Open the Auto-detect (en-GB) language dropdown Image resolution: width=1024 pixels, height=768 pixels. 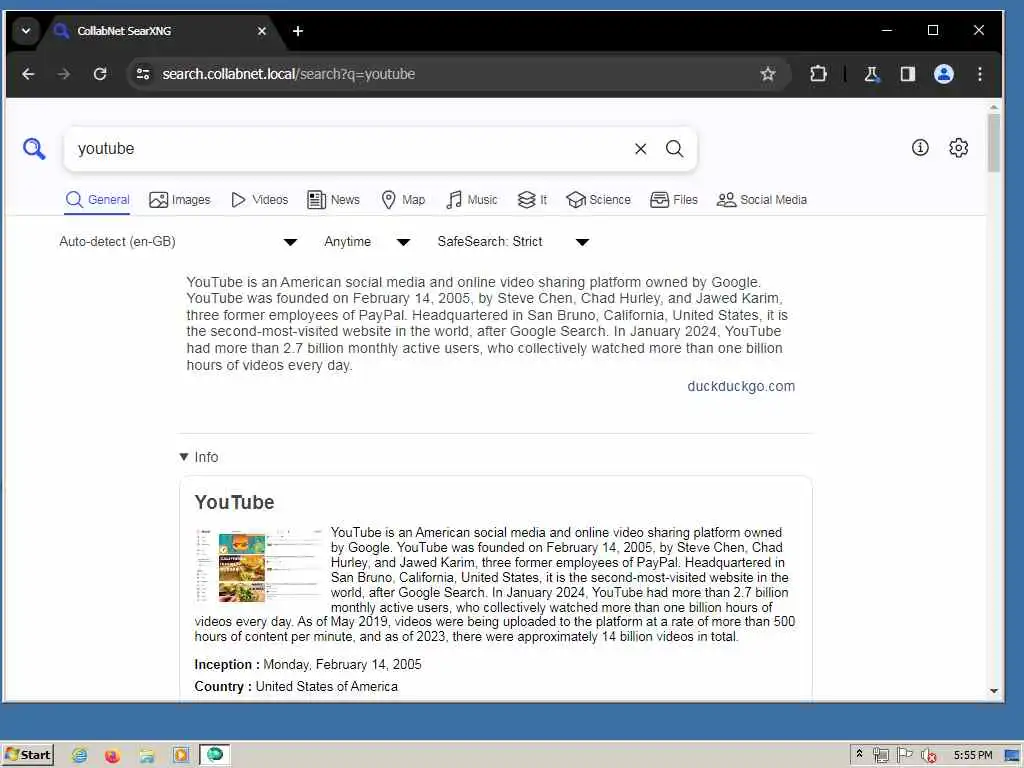coord(178,242)
